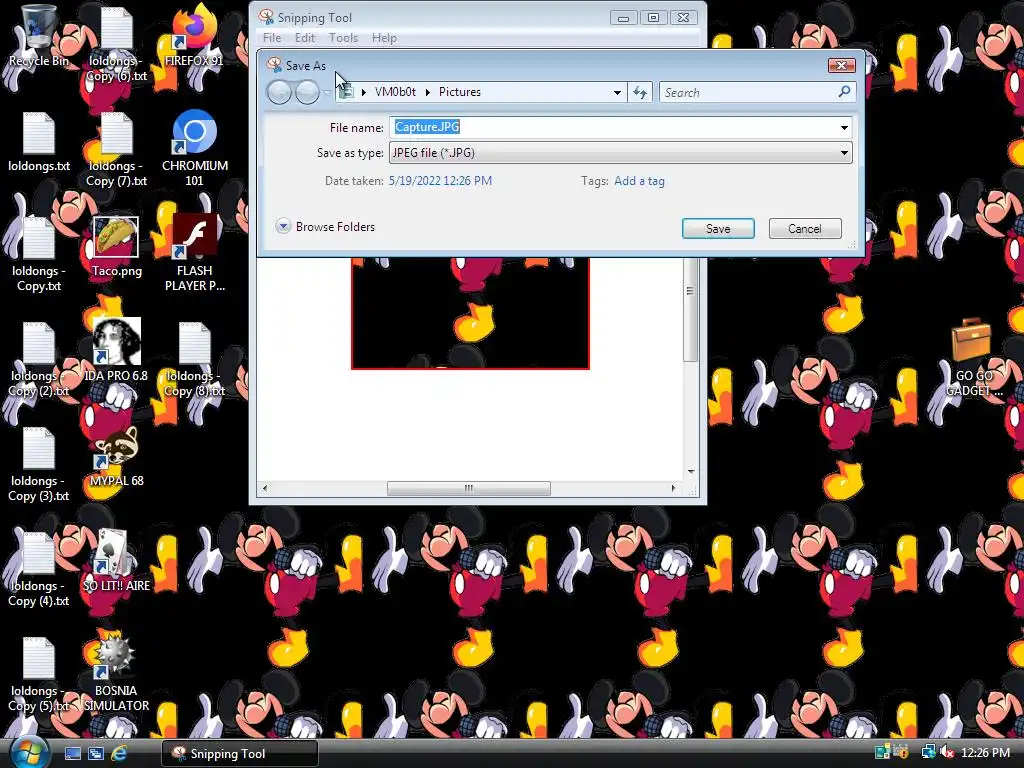Select the FLASH PLAYER desktop shortcut
This screenshot has height=768, width=1024.
coord(195,253)
